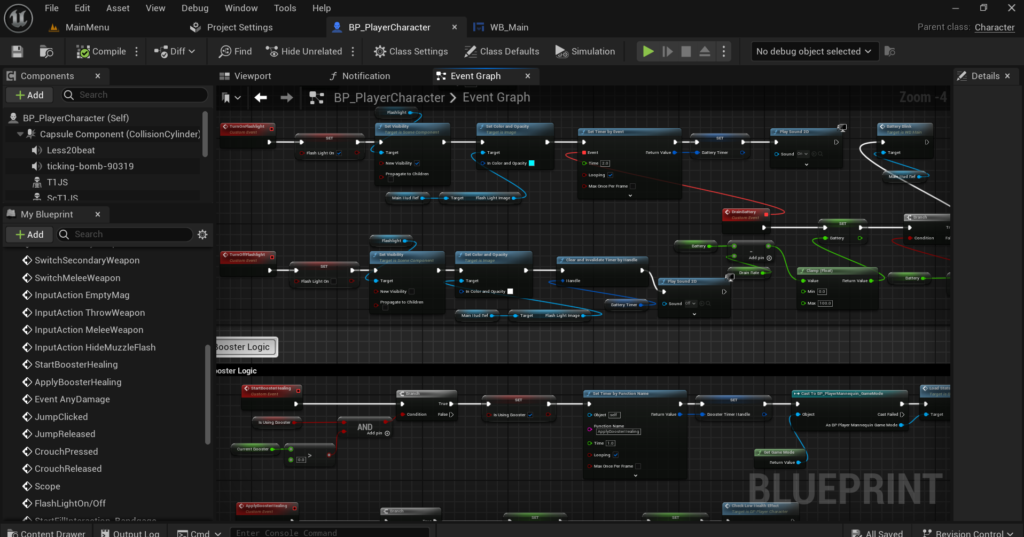Open Compile options three-dot menu
Image resolution: width=1024 pixels, height=537 pixels.
point(136,52)
